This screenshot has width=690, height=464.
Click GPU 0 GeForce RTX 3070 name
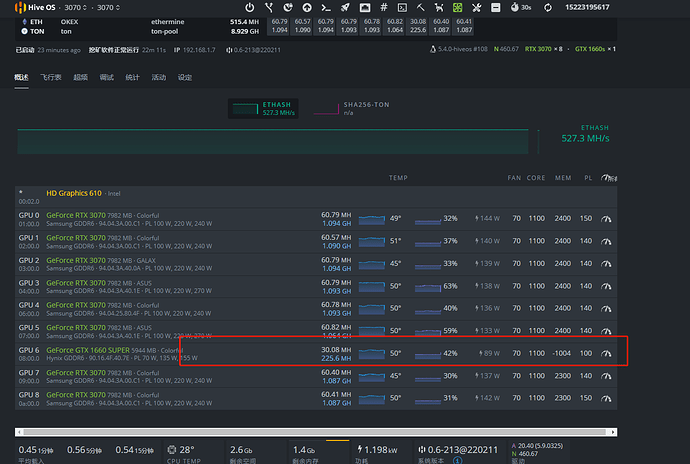76,215
